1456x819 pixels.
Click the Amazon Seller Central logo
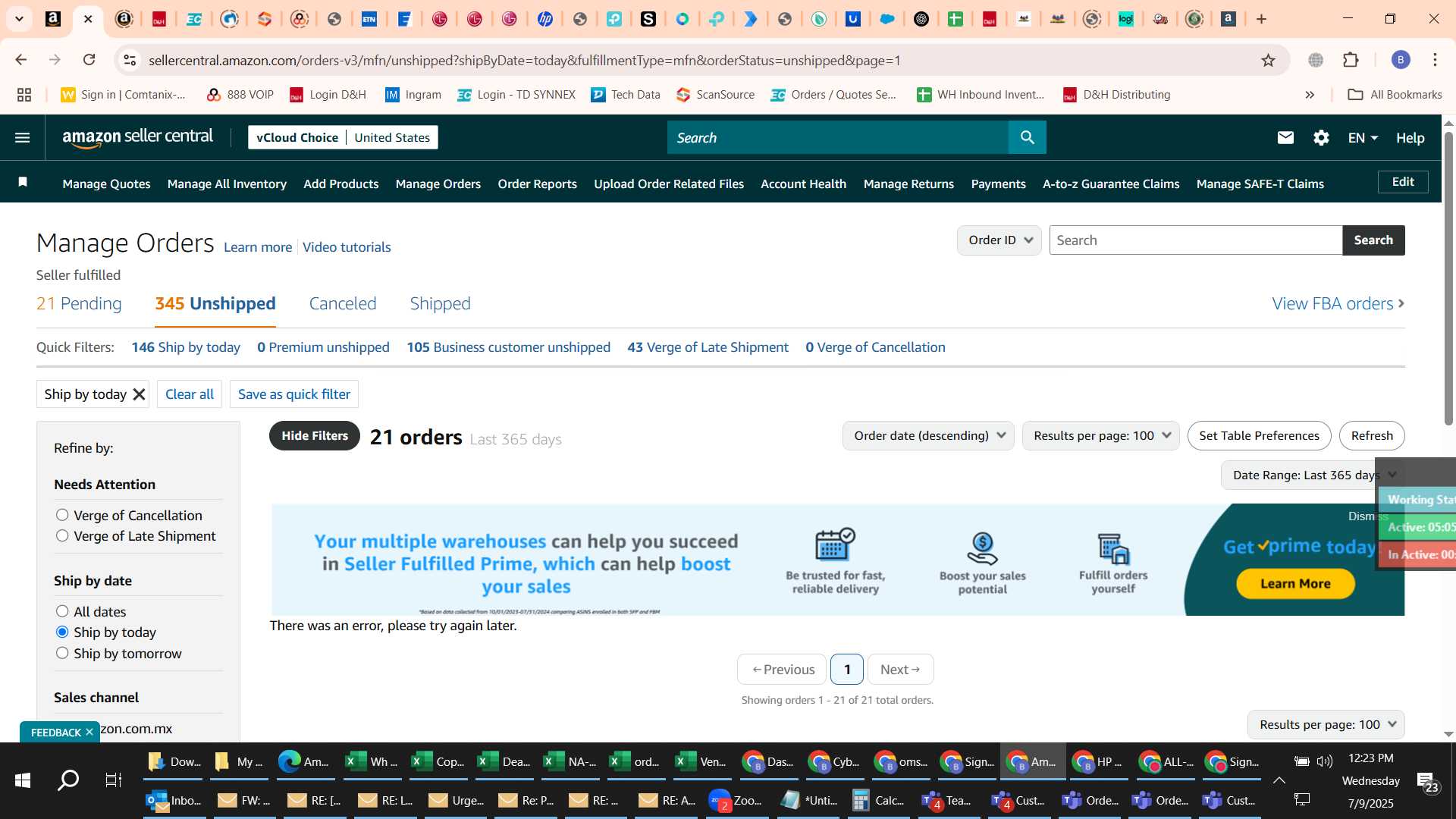point(137,137)
